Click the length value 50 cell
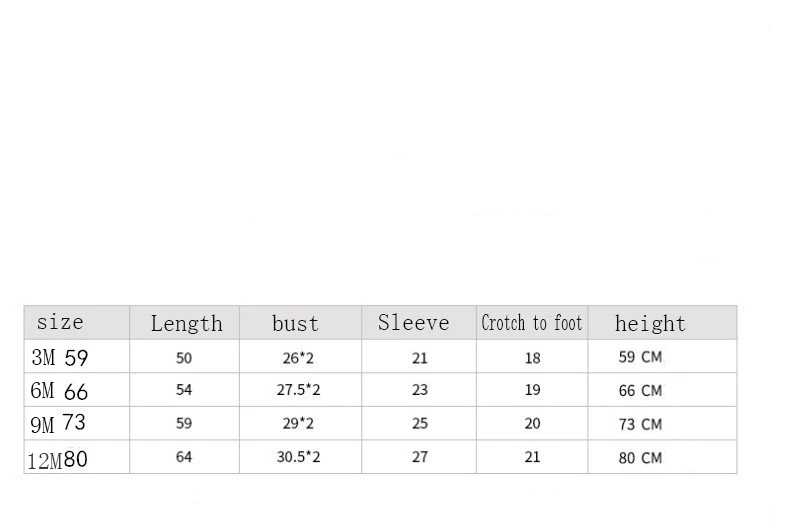800x521 pixels. tap(184, 358)
